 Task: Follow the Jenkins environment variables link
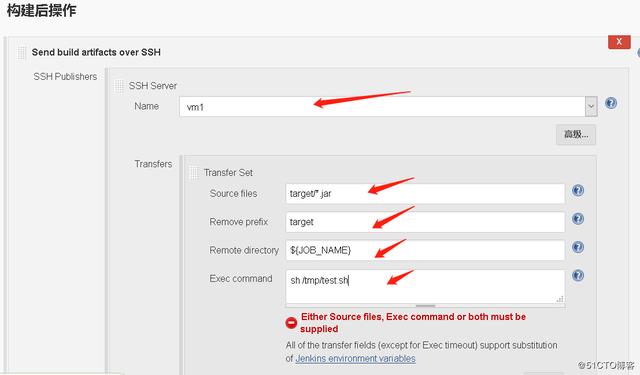point(355,358)
